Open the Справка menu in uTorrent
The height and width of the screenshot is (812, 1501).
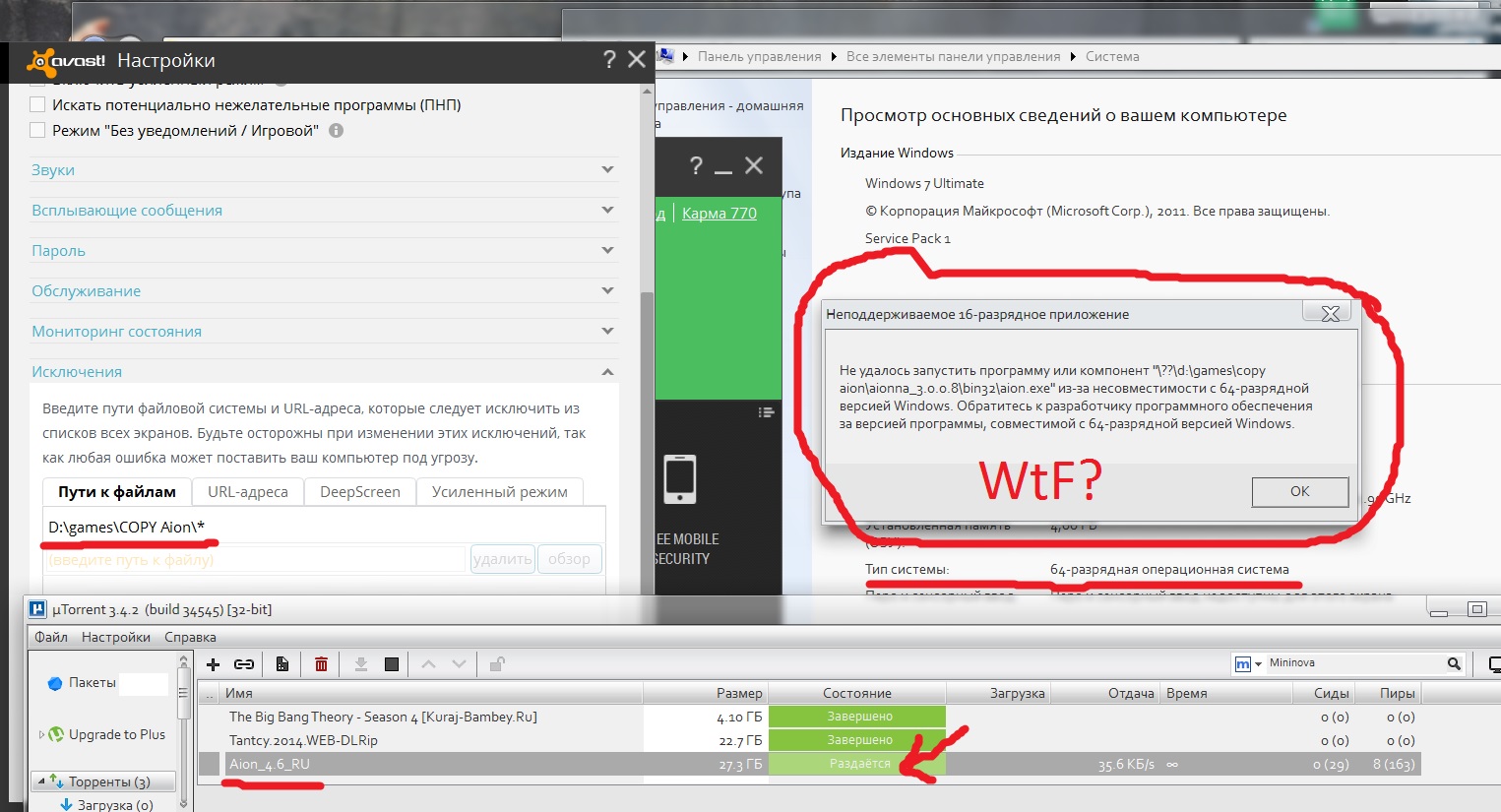(190, 637)
